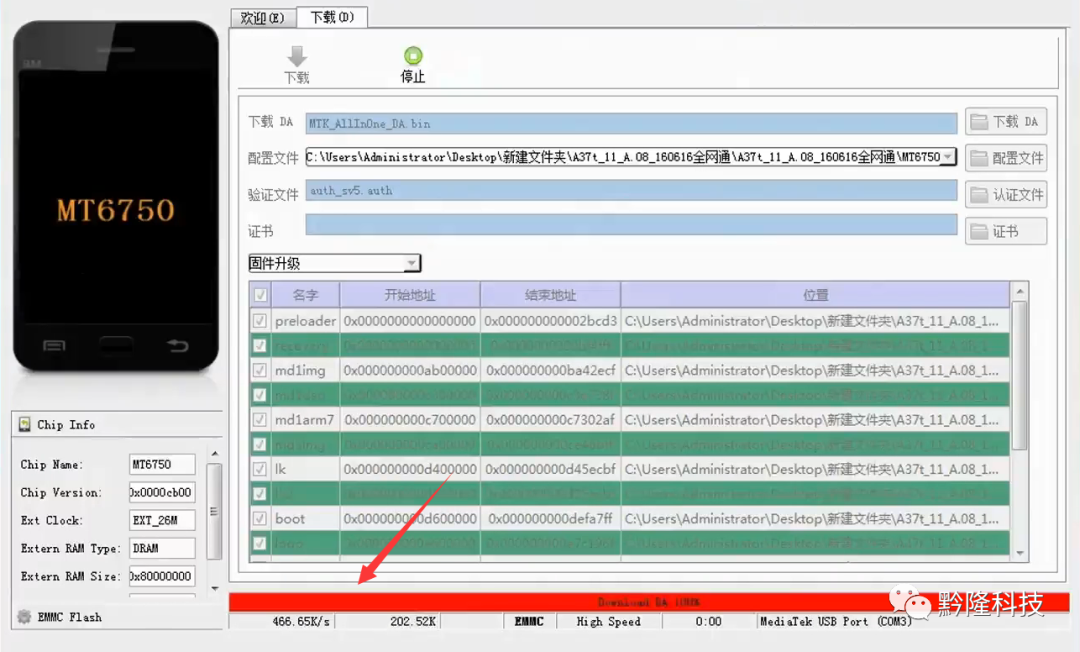The height and width of the screenshot is (652, 1080).
Task: Click the EMMC Flash gear icon
Action: [24, 617]
